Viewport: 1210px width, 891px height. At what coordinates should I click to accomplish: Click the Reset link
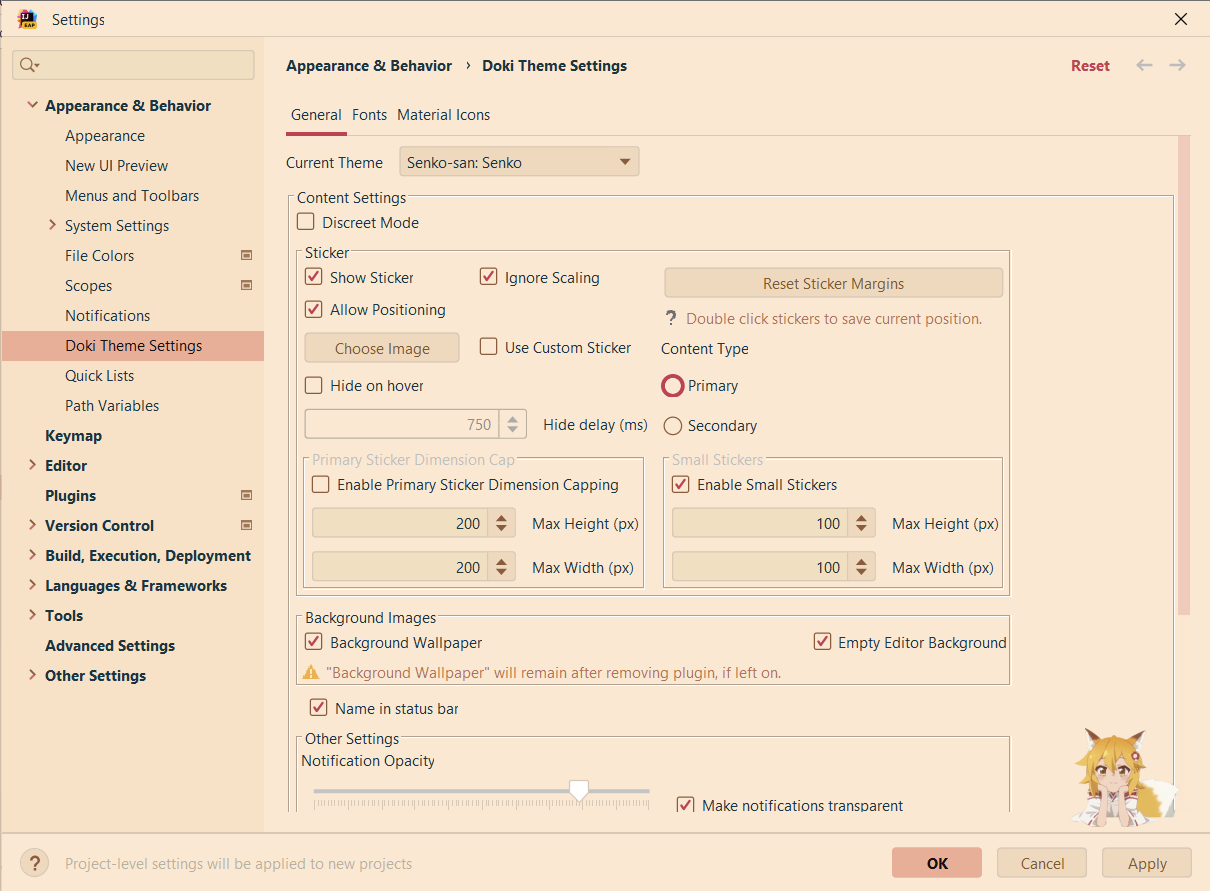pyautogui.click(x=1090, y=64)
